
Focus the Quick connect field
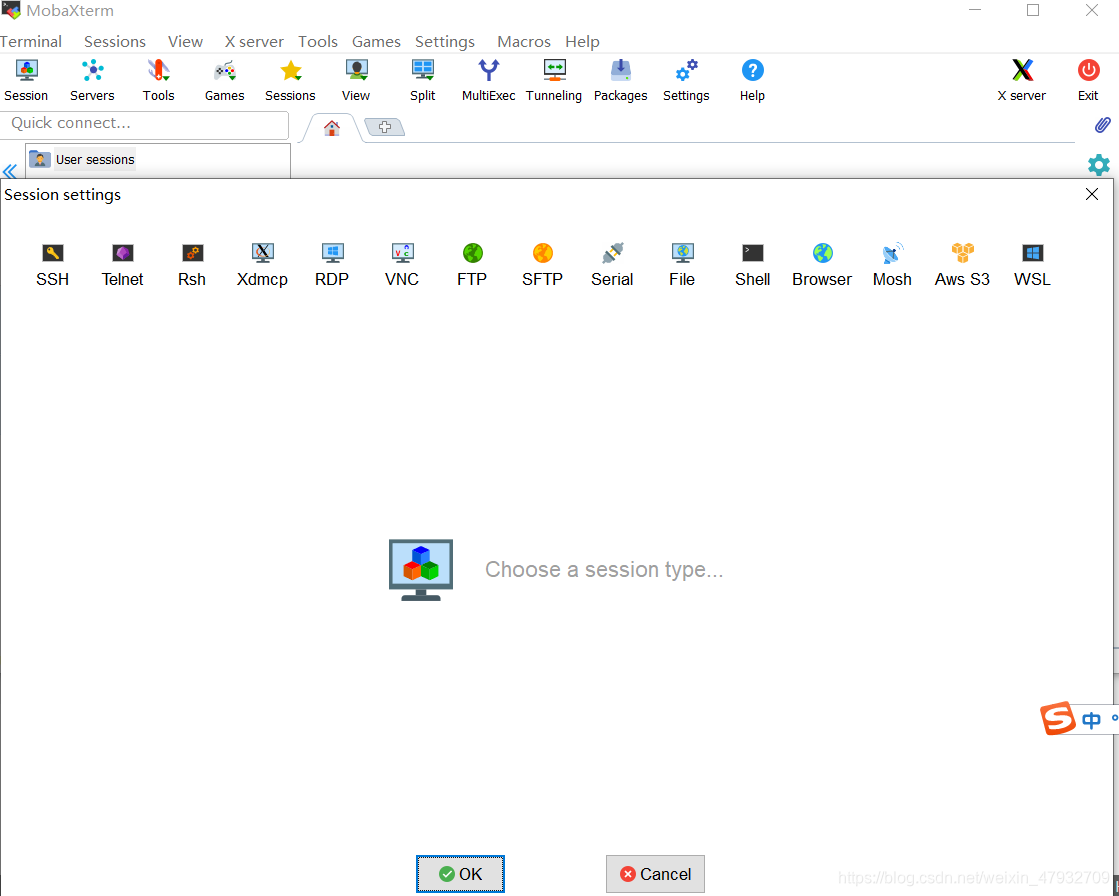click(x=145, y=123)
